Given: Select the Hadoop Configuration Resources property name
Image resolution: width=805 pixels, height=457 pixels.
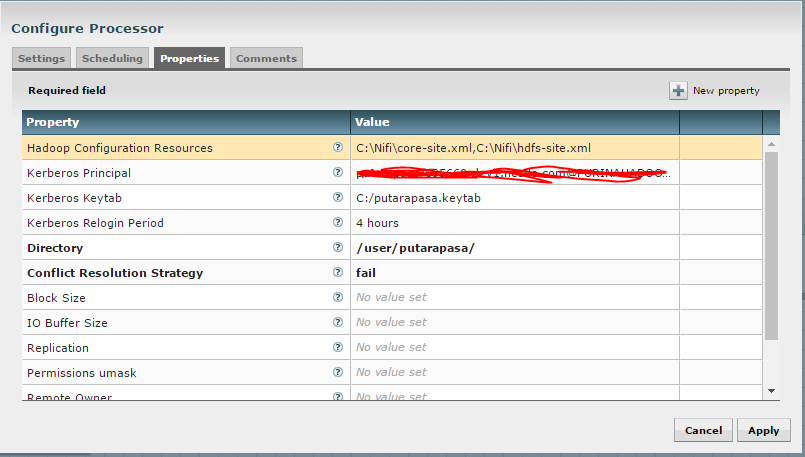Looking at the screenshot, I should pyautogui.click(x=120, y=148).
